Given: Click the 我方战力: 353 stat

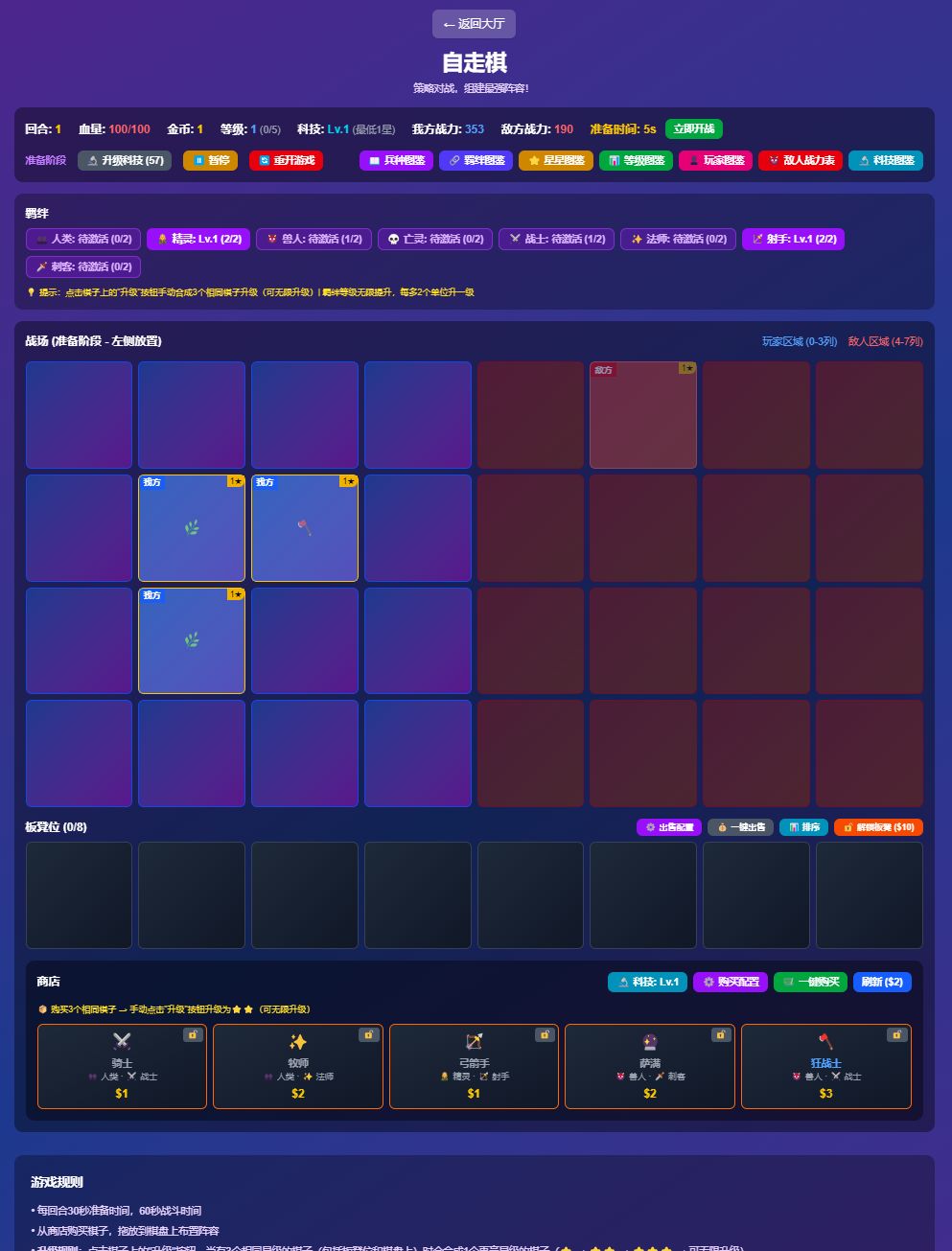Looking at the screenshot, I should pyautogui.click(x=448, y=129).
